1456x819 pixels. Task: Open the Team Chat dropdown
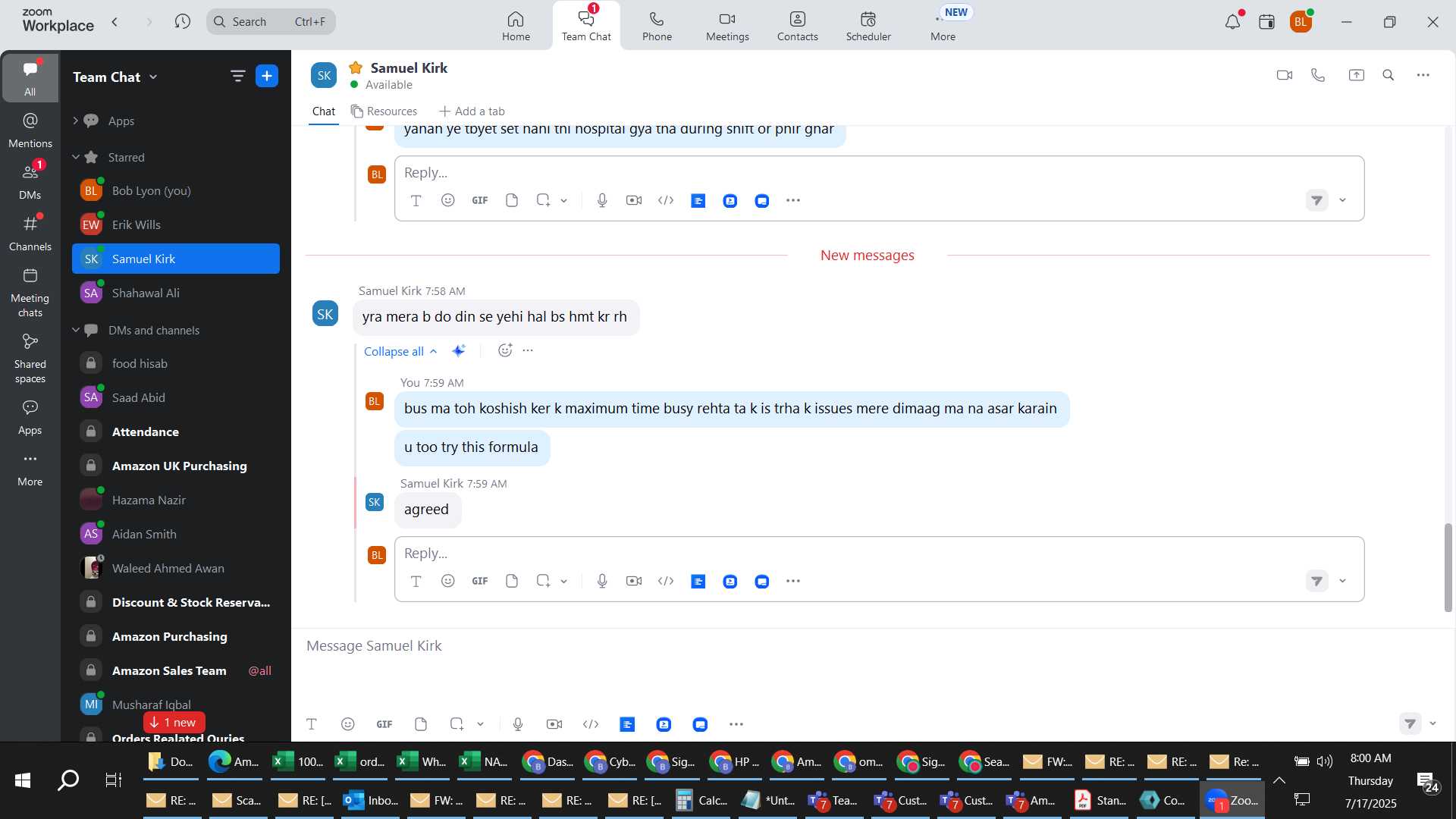115,77
